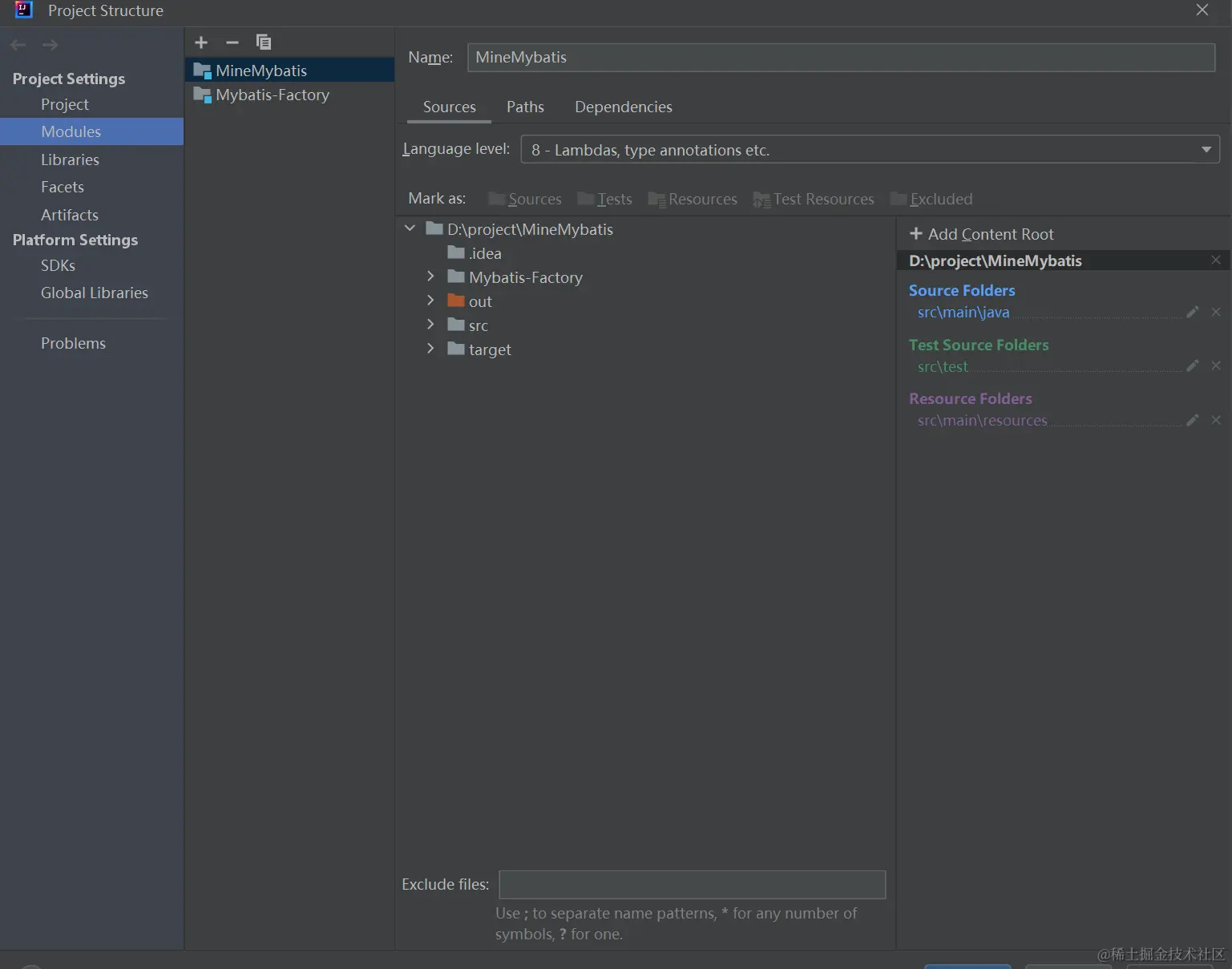Click the Exclude files input field
The height and width of the screenshot is (969, 1232).
[692, 884]
